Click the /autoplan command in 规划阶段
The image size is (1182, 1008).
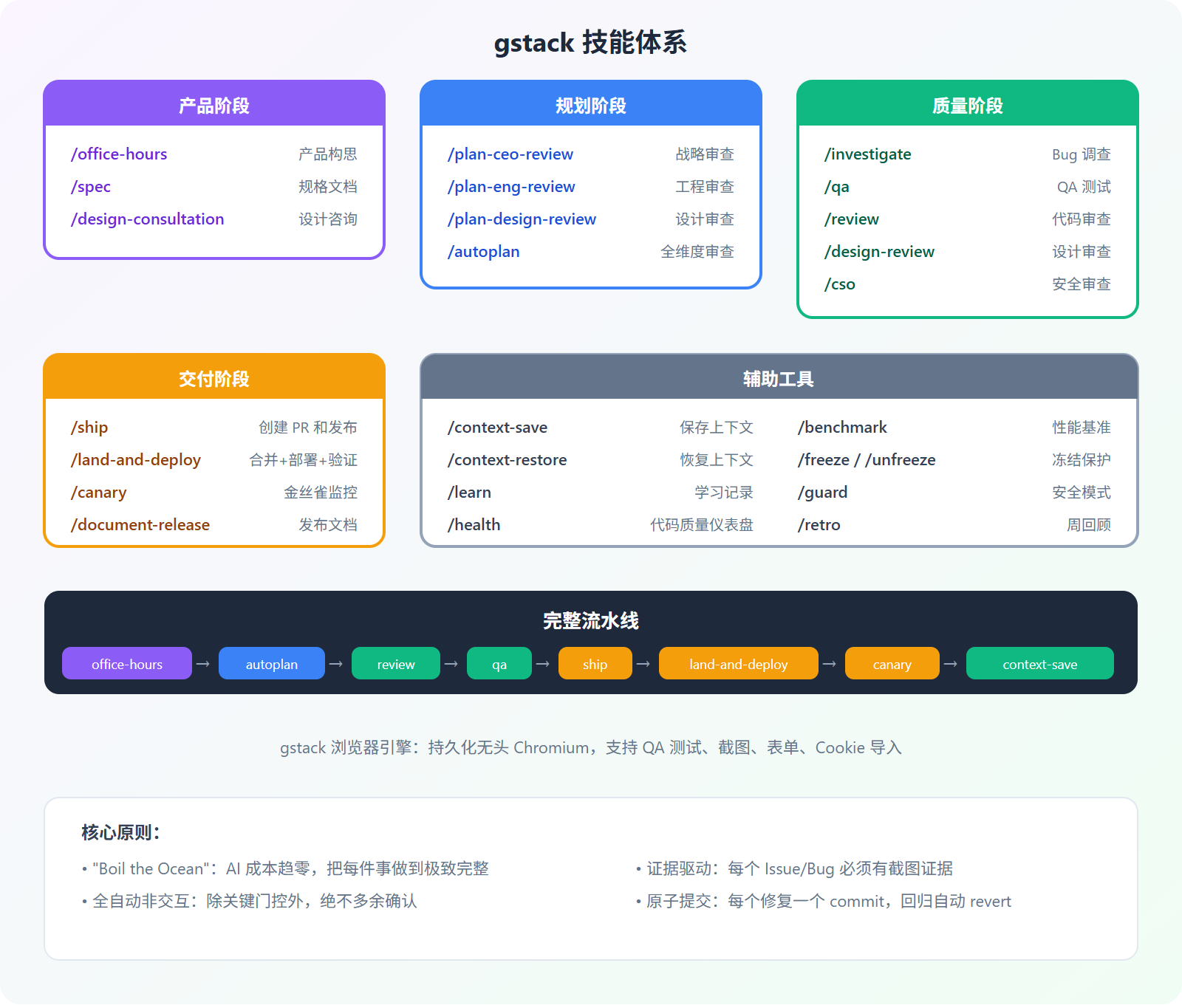[x=484, y=251]
